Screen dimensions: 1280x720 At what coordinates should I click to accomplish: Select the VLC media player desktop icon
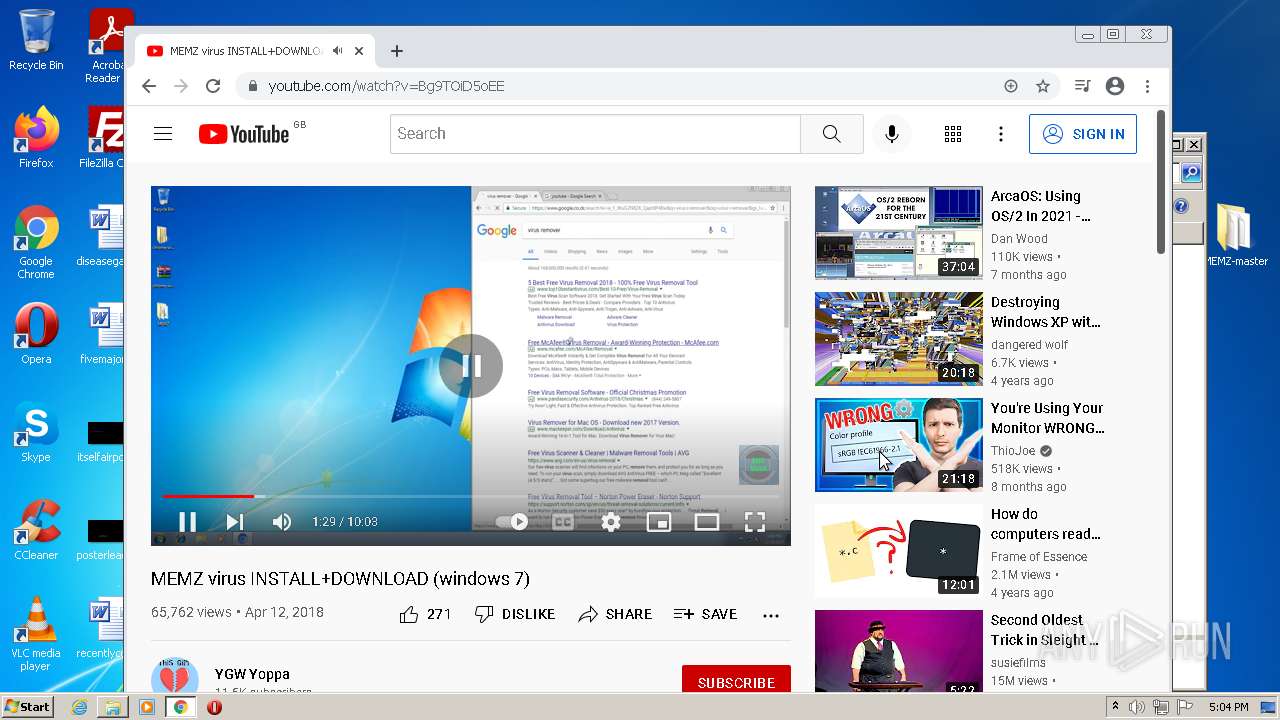pos(36,634)
